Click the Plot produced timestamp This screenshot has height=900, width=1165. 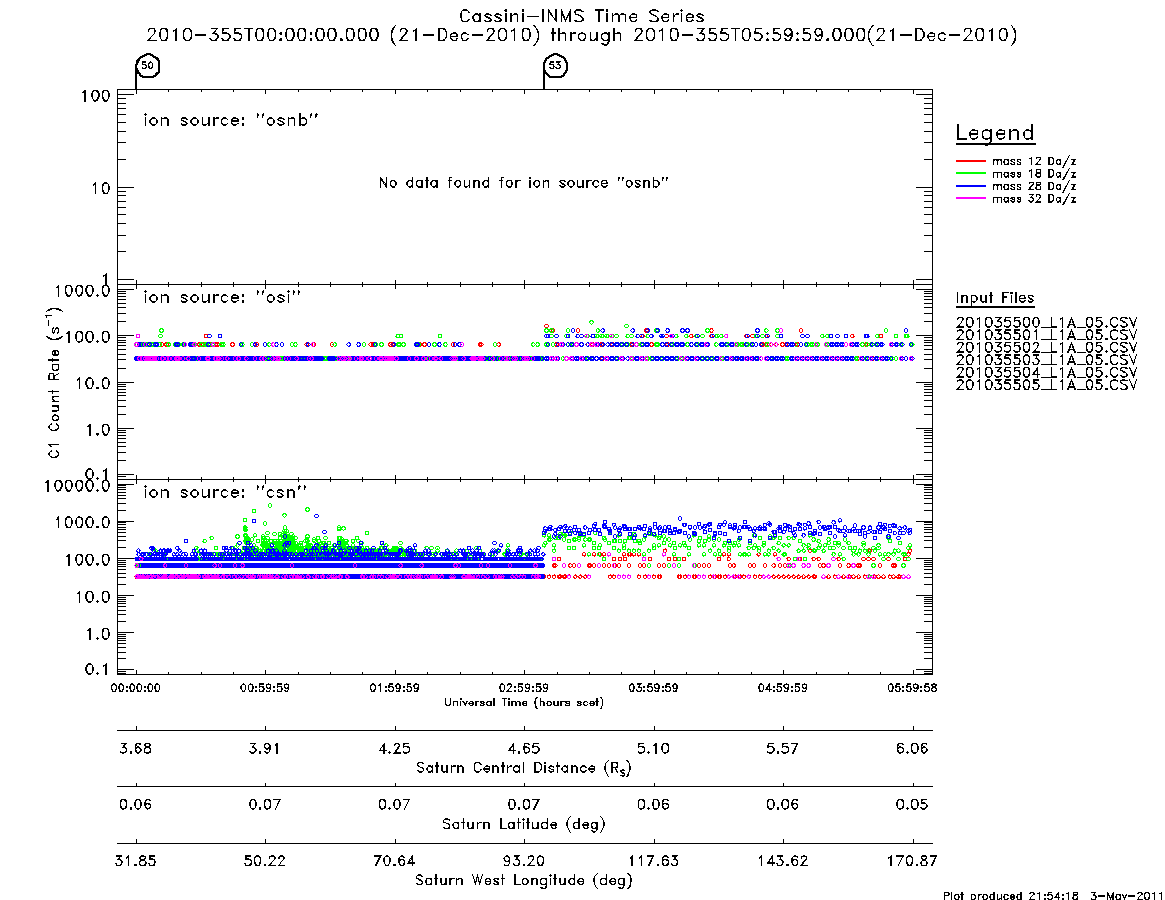[x=1053, y=895]
